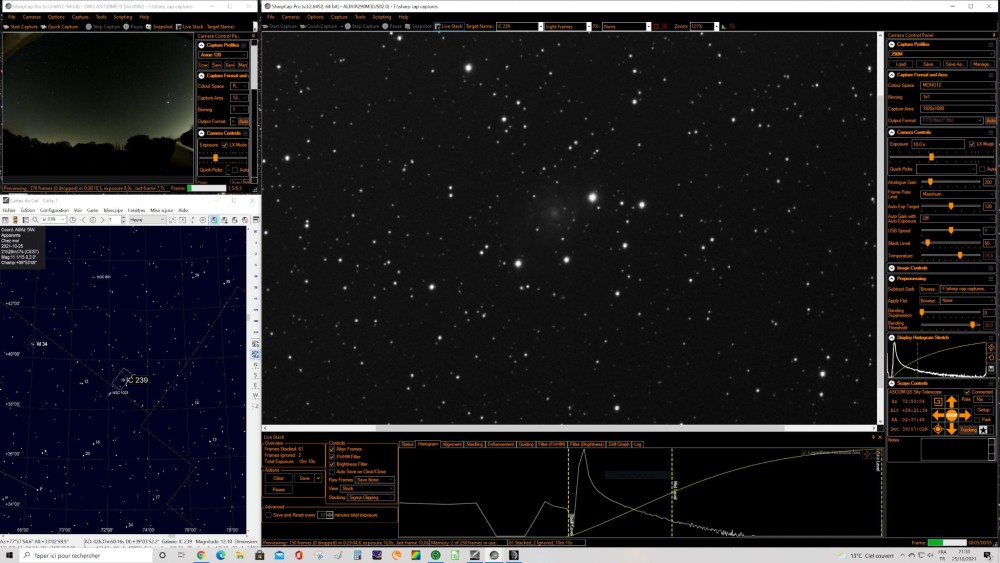The image size is (1000, 563).
Task: Click the red reticule icon after FX dropdown
Action: click(x=665, y=26)
